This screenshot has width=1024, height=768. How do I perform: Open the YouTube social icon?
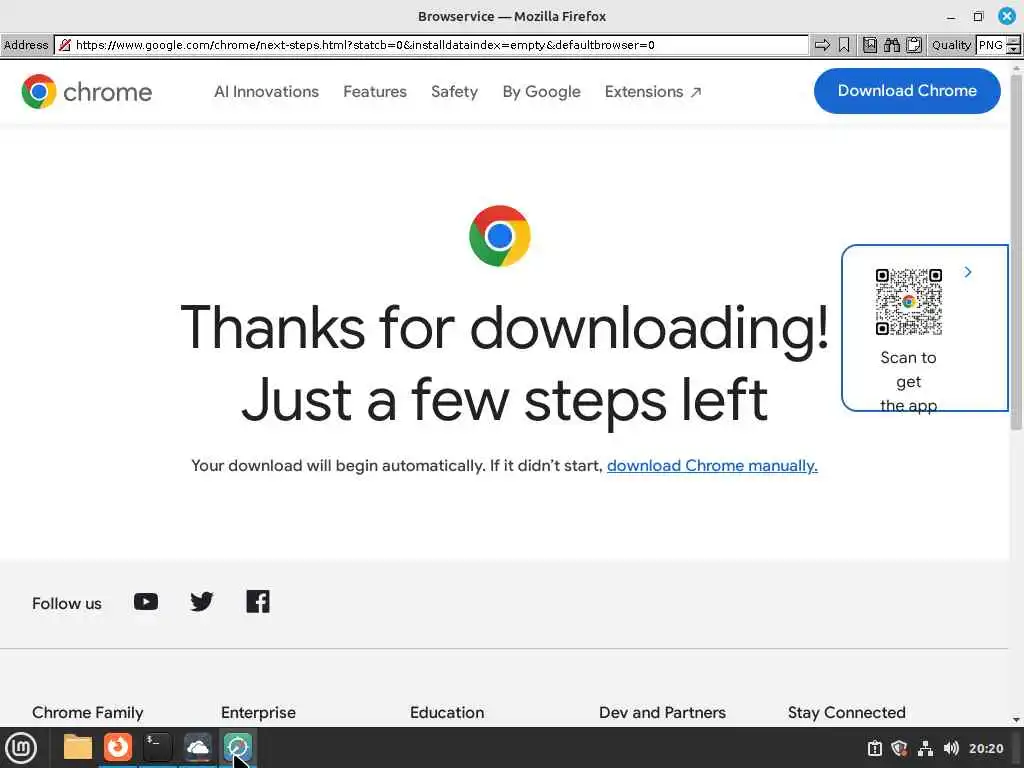(146, 601)
